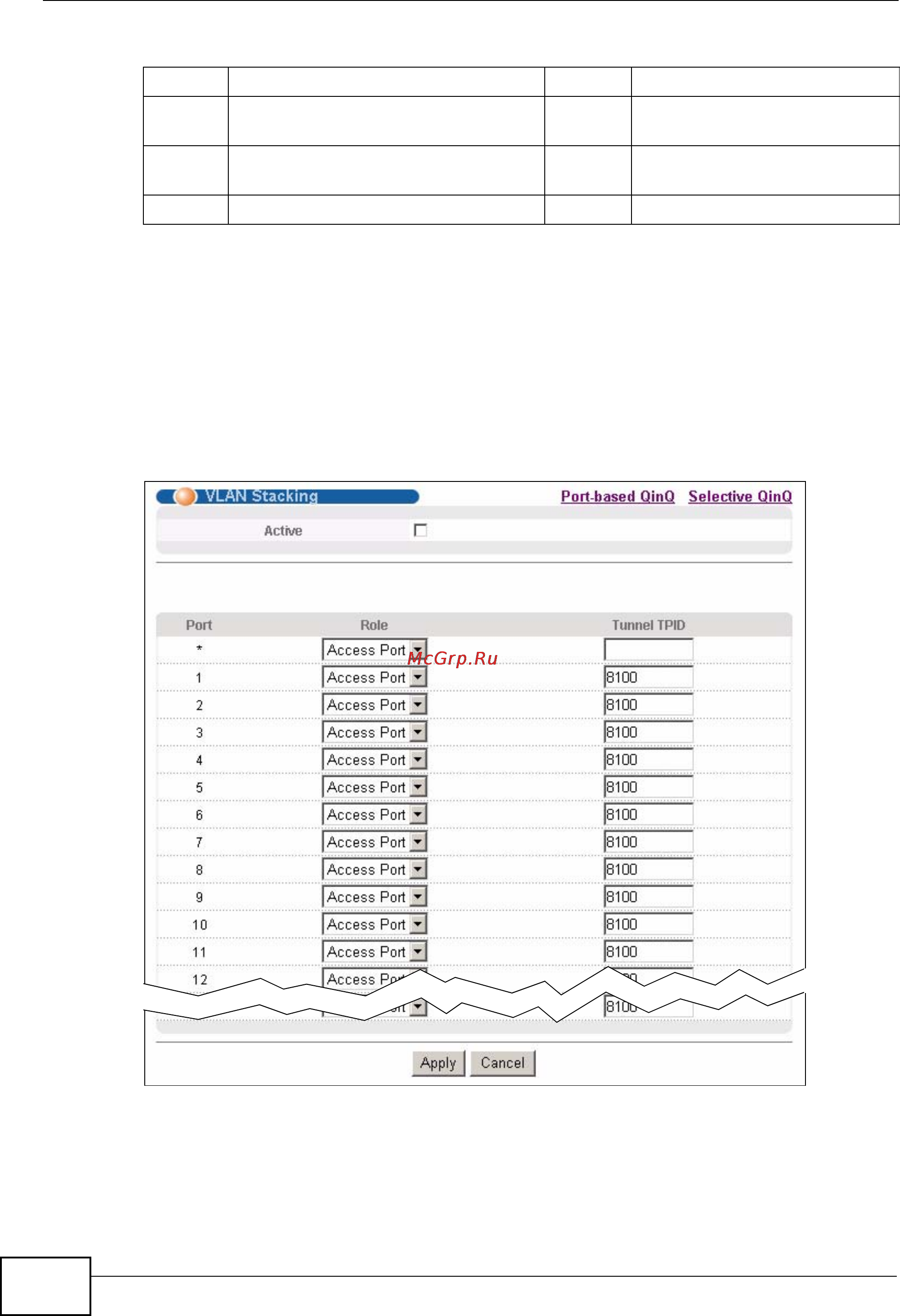Screen dimensions: 900x1316
Task: Click the Tunnel TPID field for port 7
Action: click(649, 842)
